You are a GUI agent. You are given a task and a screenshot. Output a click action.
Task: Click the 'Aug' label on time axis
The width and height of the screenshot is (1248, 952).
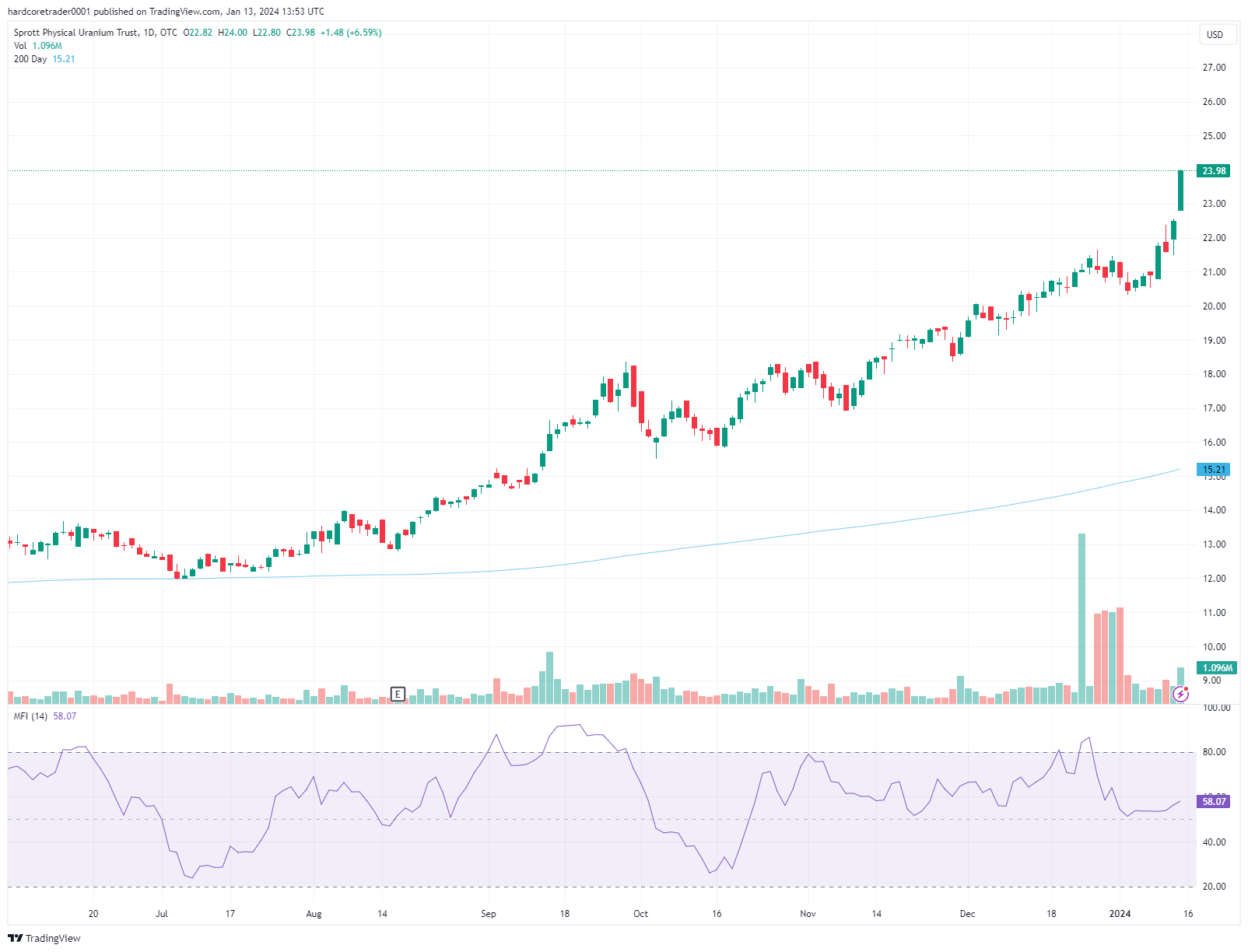click(314, 914)
